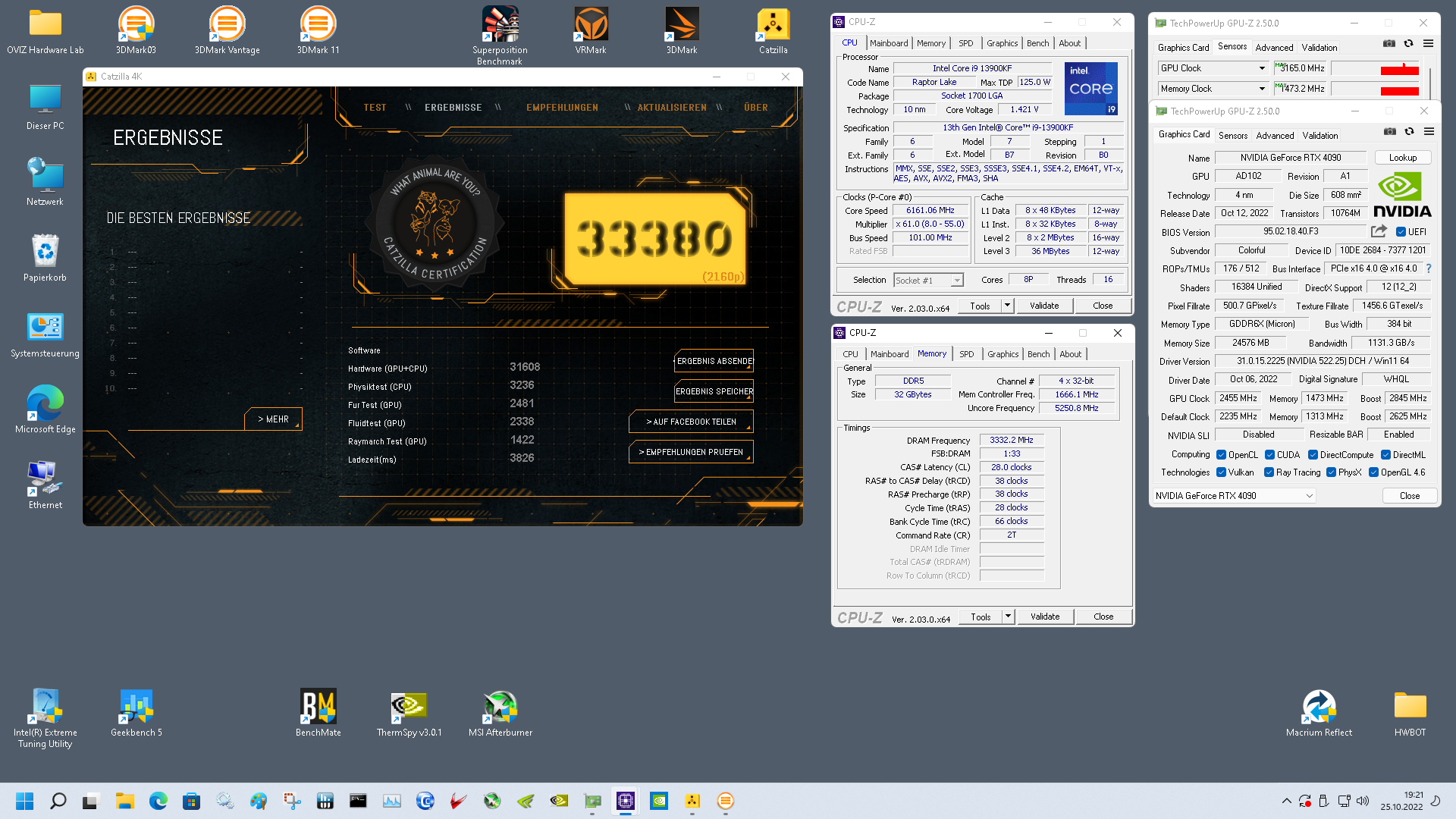
Task: Open the Macrium Reflect desktop shortcut
Action: coord(1319,713)
